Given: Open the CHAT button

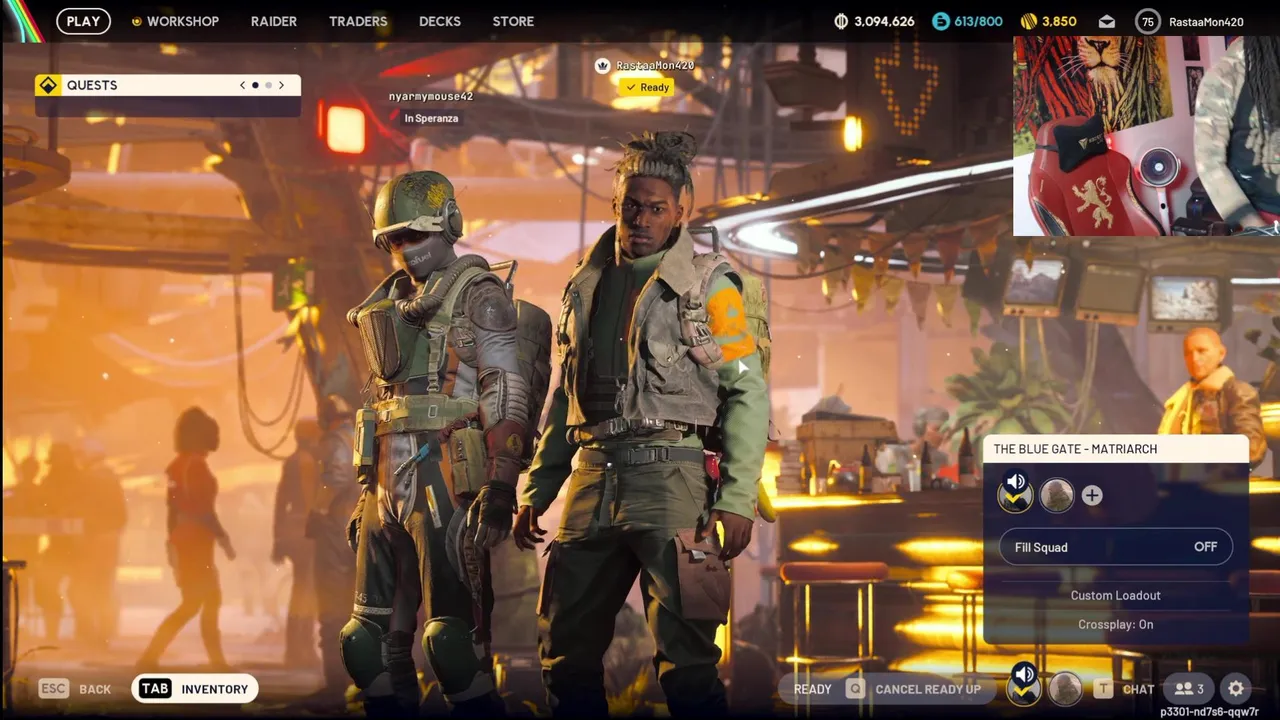Looking at the screenshot, I should (1139, 689).
